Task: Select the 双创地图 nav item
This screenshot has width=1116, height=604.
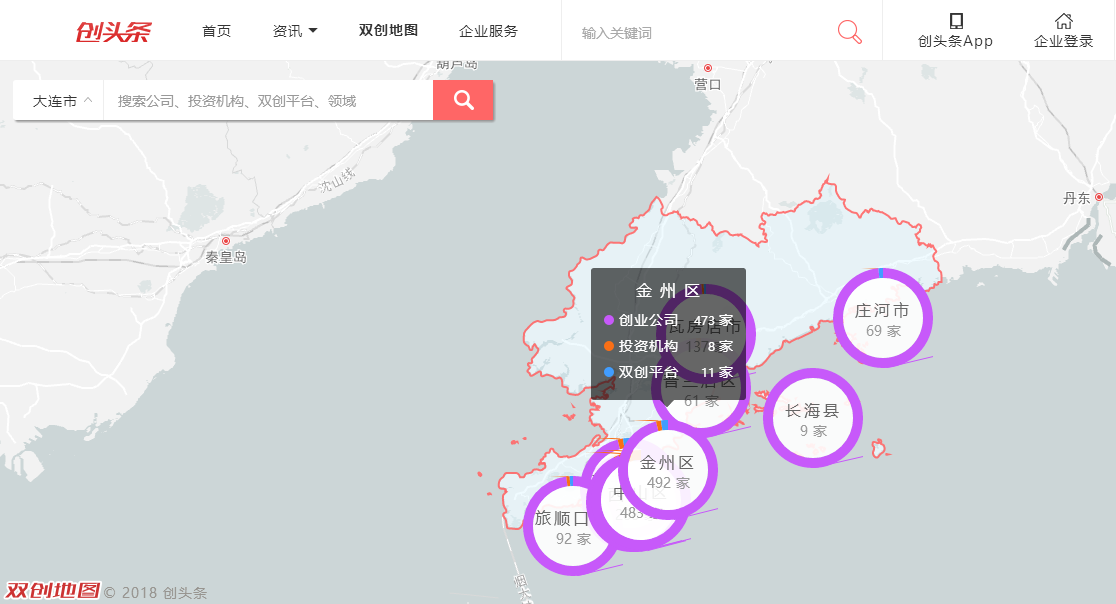Action: coord(388,31)
